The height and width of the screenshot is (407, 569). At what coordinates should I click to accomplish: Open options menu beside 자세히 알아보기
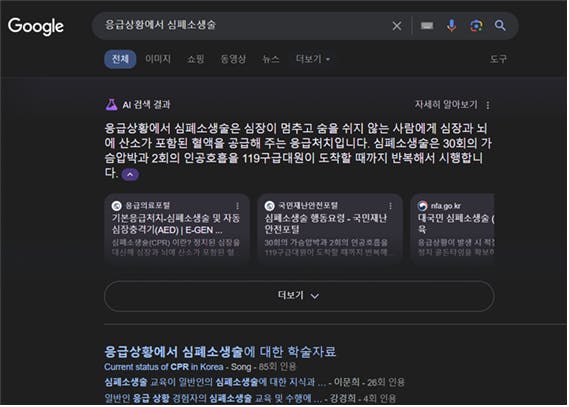[x=488, y=105]
